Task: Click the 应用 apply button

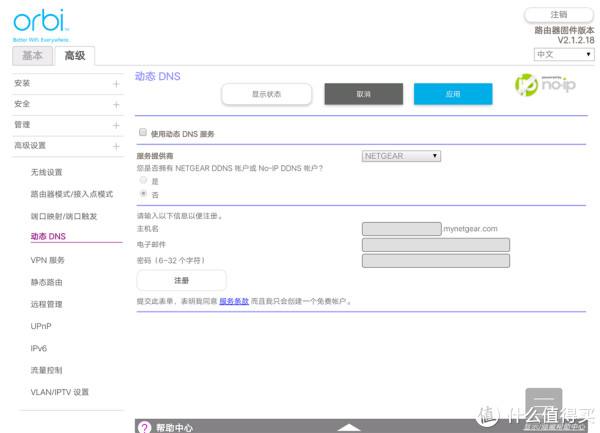Action: (453, 94)
